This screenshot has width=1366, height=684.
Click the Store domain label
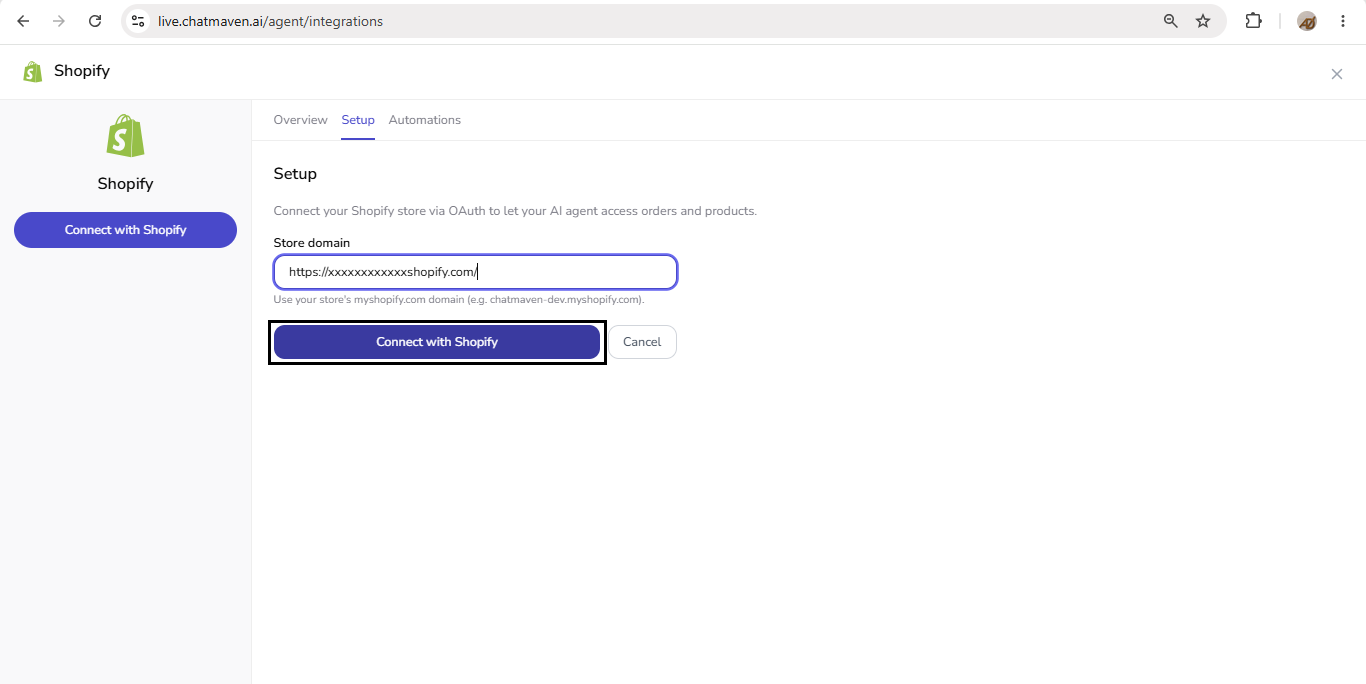coord(312,243)
